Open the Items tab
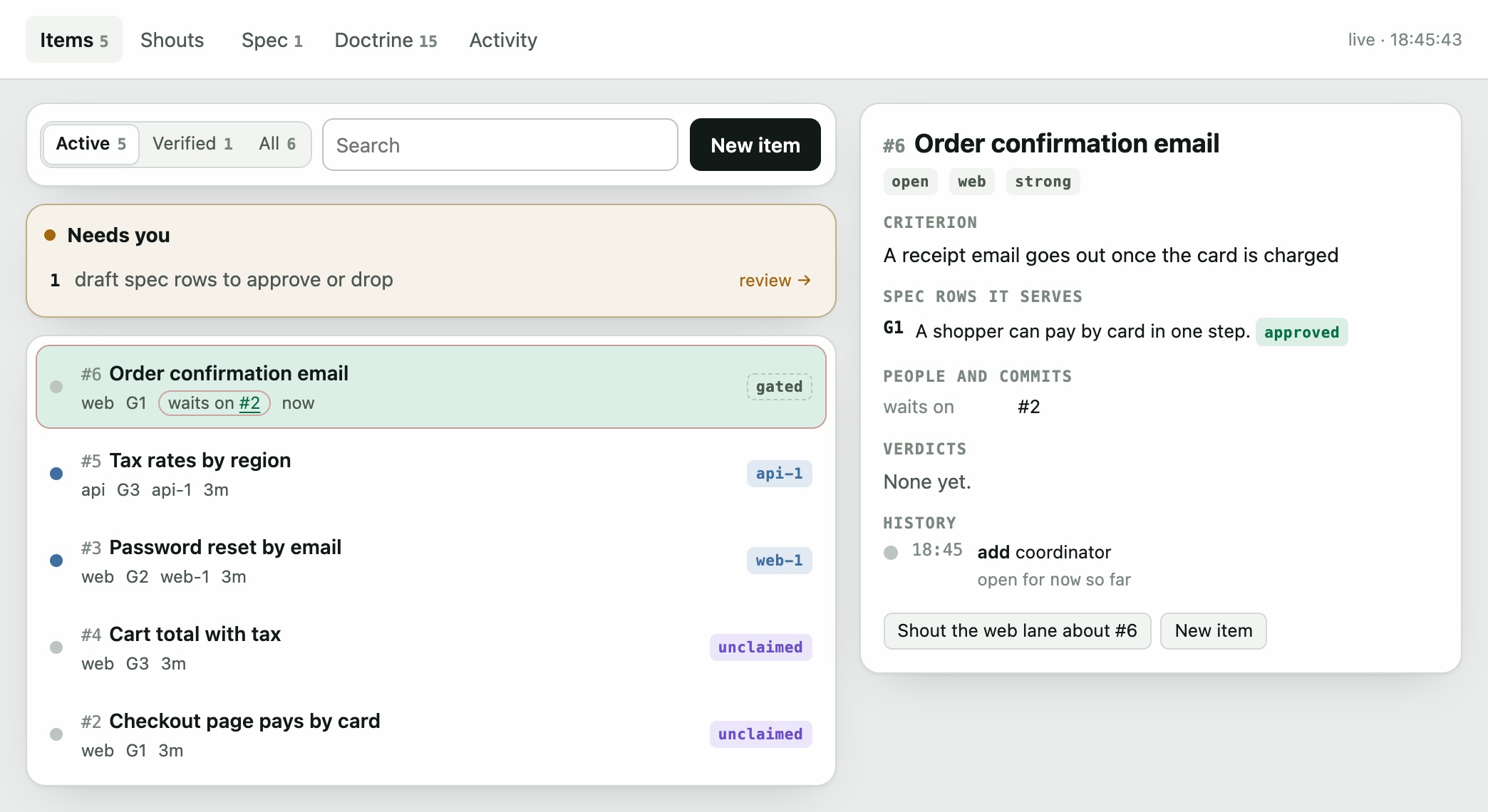Image resolution: width=1488 pixels, height=812 pixels. pyautogui.click(x=74, y=40)
